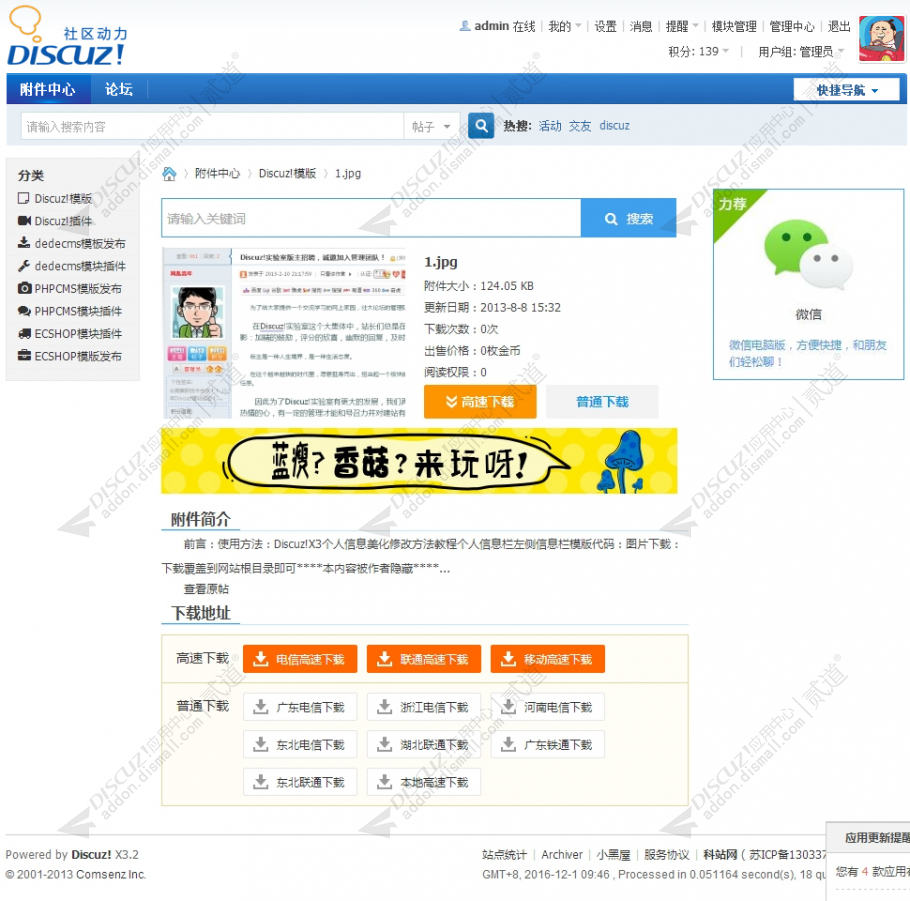
Task: Click the ECSHOP模块插件 truck icon
Action: click(x=24, y=333)
